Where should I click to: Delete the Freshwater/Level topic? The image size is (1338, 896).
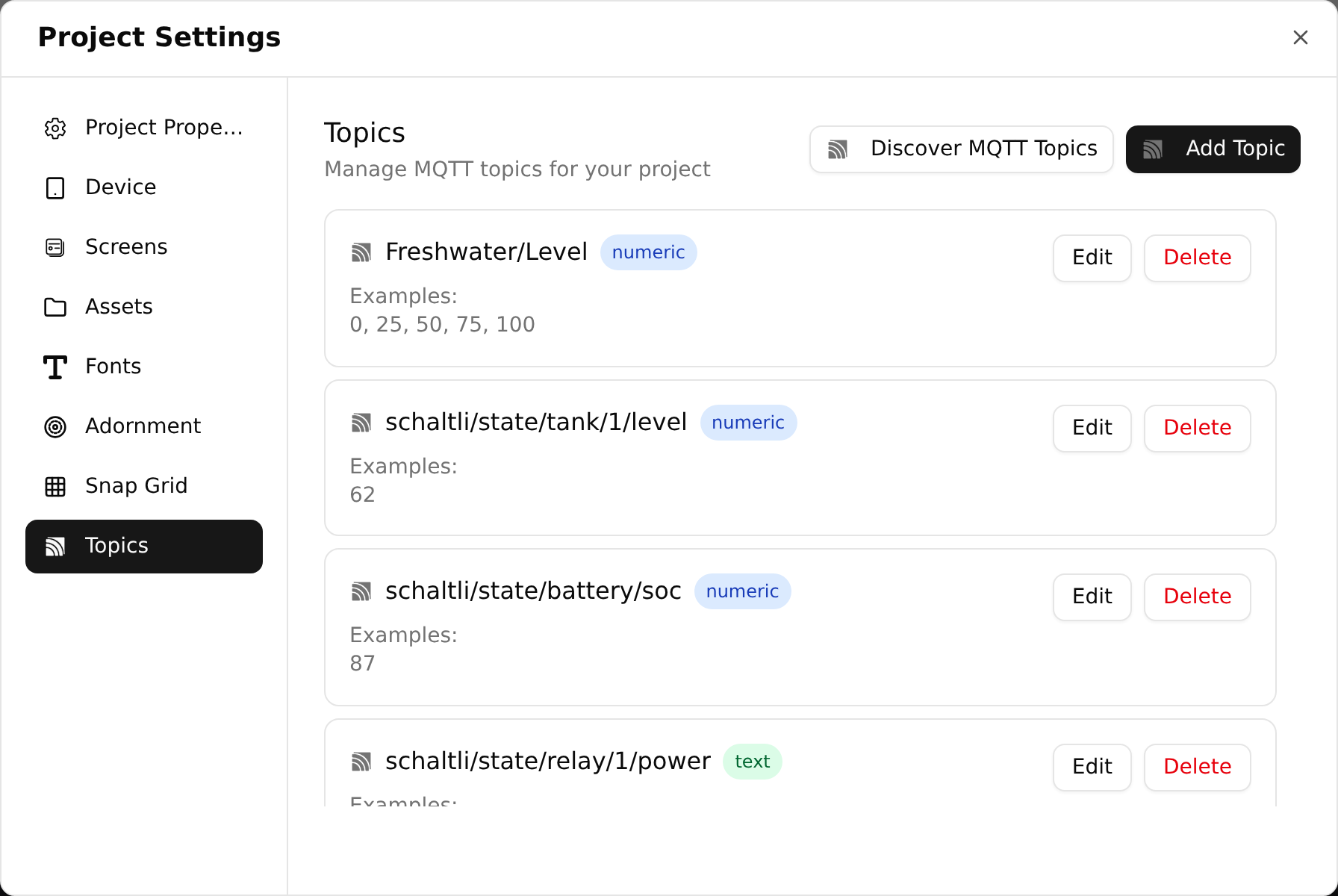point(1198,258)
